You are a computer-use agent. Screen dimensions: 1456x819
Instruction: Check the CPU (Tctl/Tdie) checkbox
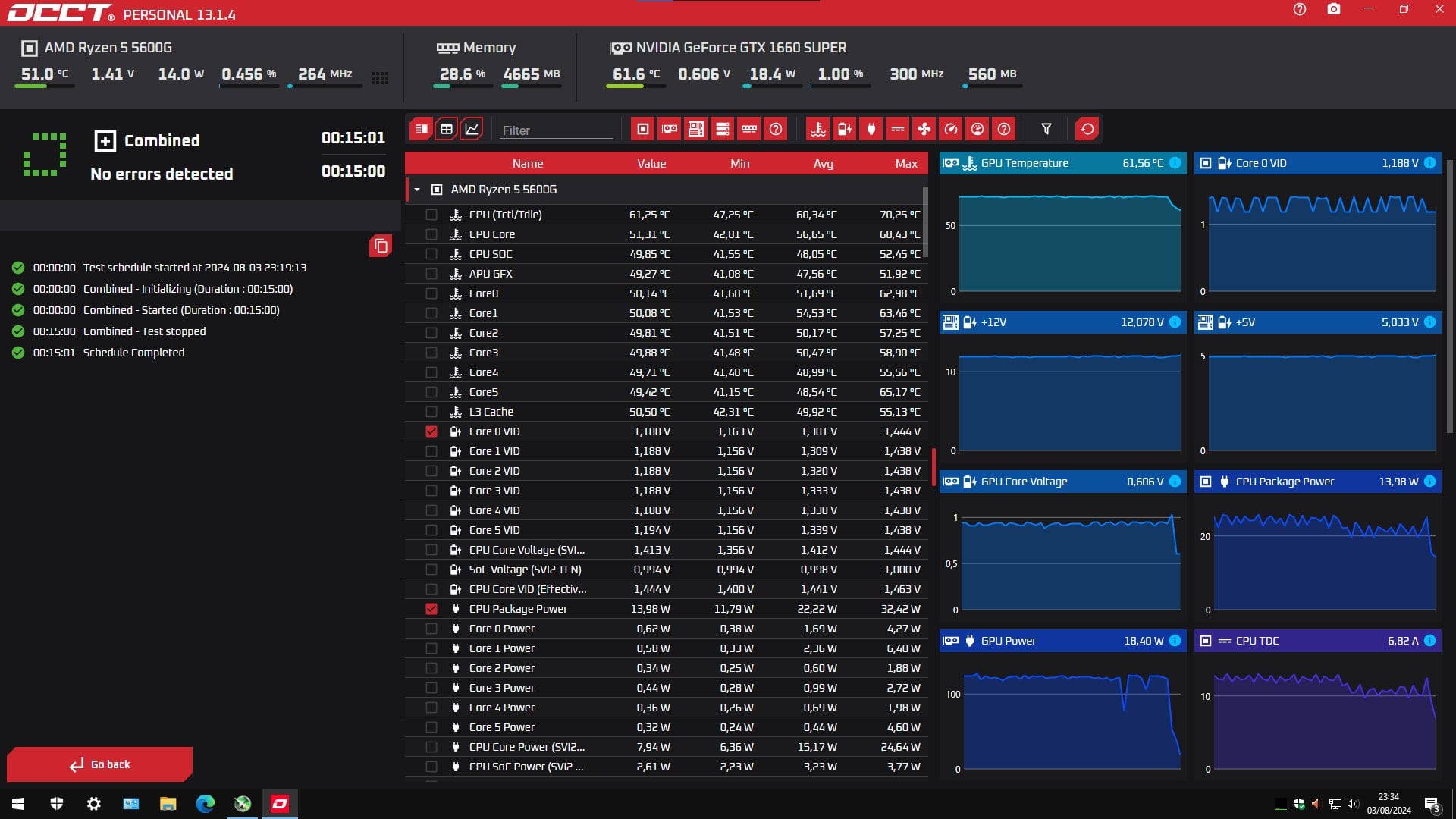(x=431, y=215)
